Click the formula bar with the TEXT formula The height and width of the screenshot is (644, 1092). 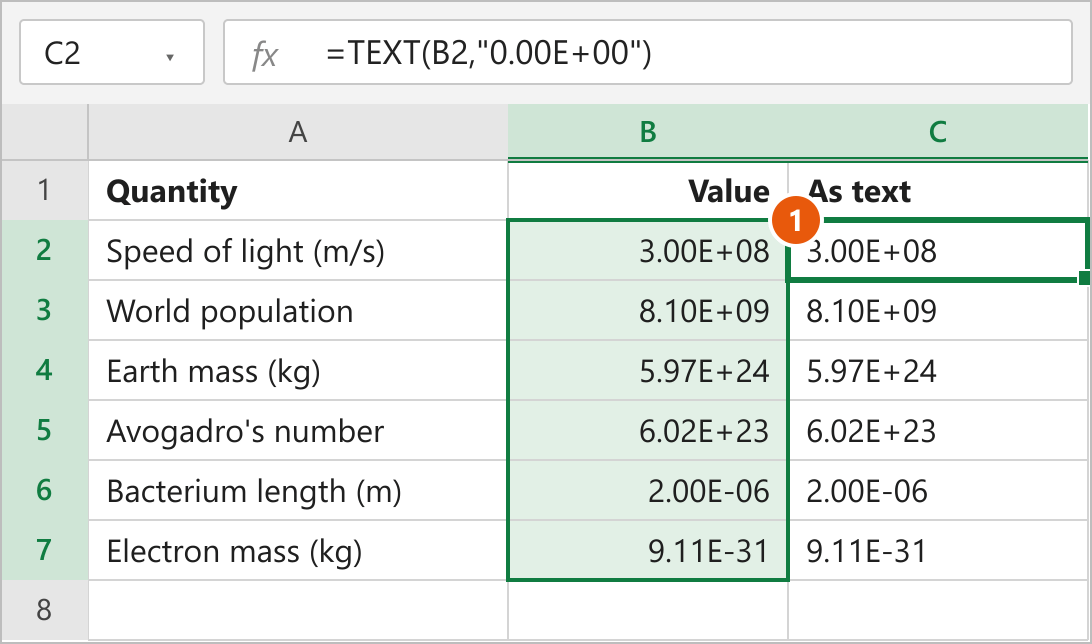[x=648, y=52]
